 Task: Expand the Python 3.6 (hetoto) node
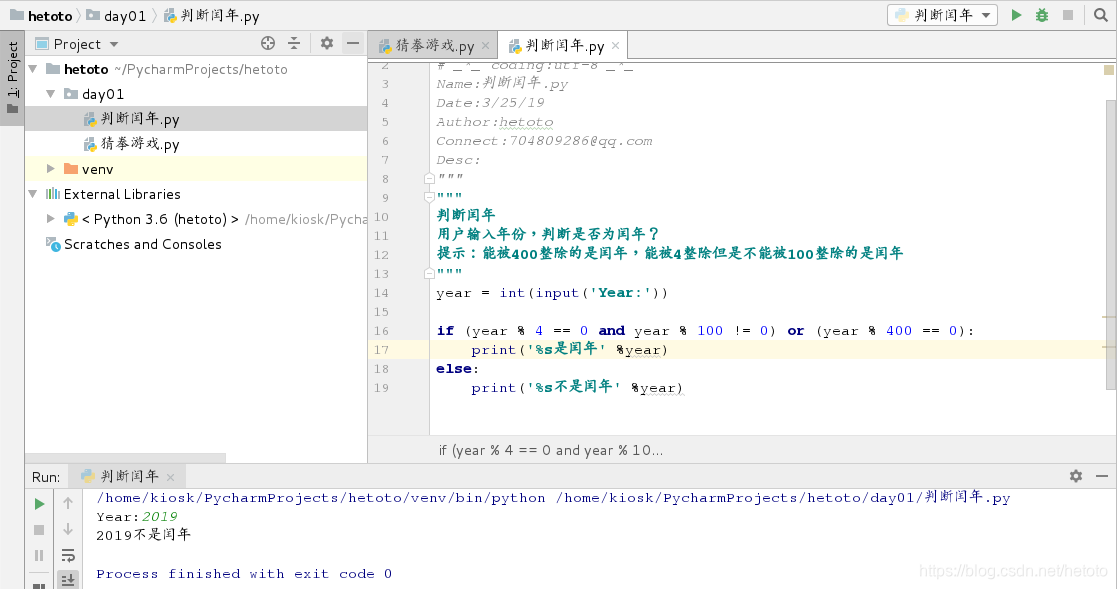point(51,219)
